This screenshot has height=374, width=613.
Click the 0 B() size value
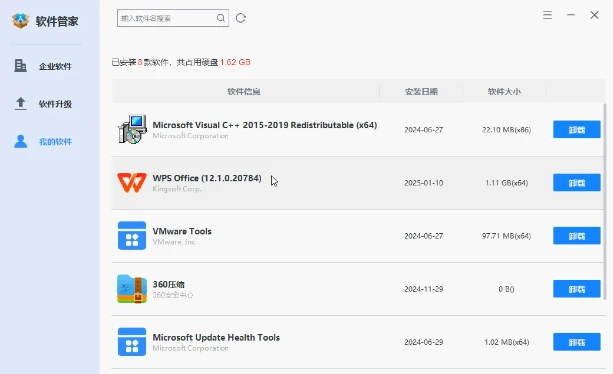pos(506,289)
